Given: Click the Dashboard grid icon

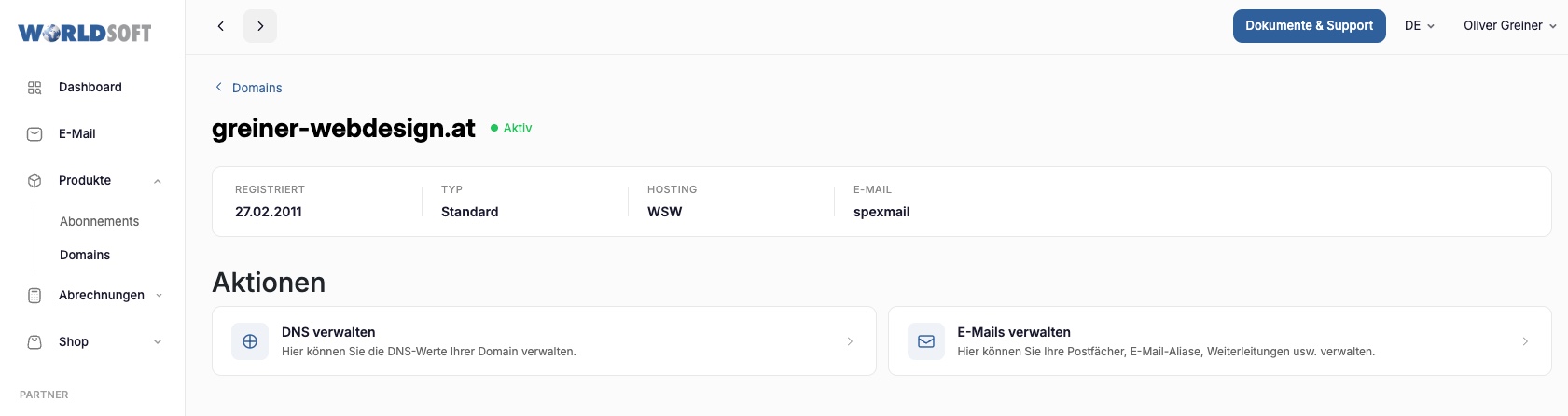Looking at the screenshot, I should click(35, 88).
